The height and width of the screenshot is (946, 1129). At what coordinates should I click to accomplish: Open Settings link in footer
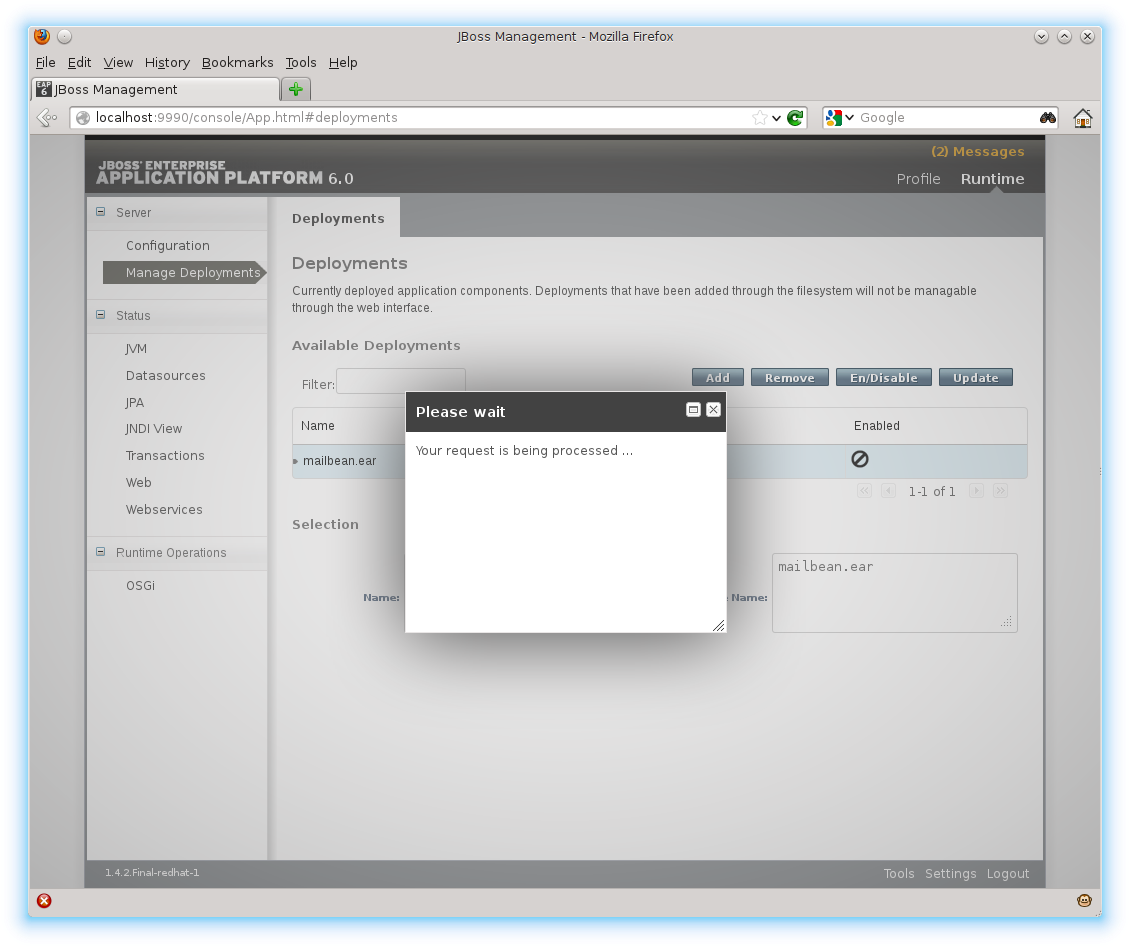pyautogui.click(x=950, y=873)
